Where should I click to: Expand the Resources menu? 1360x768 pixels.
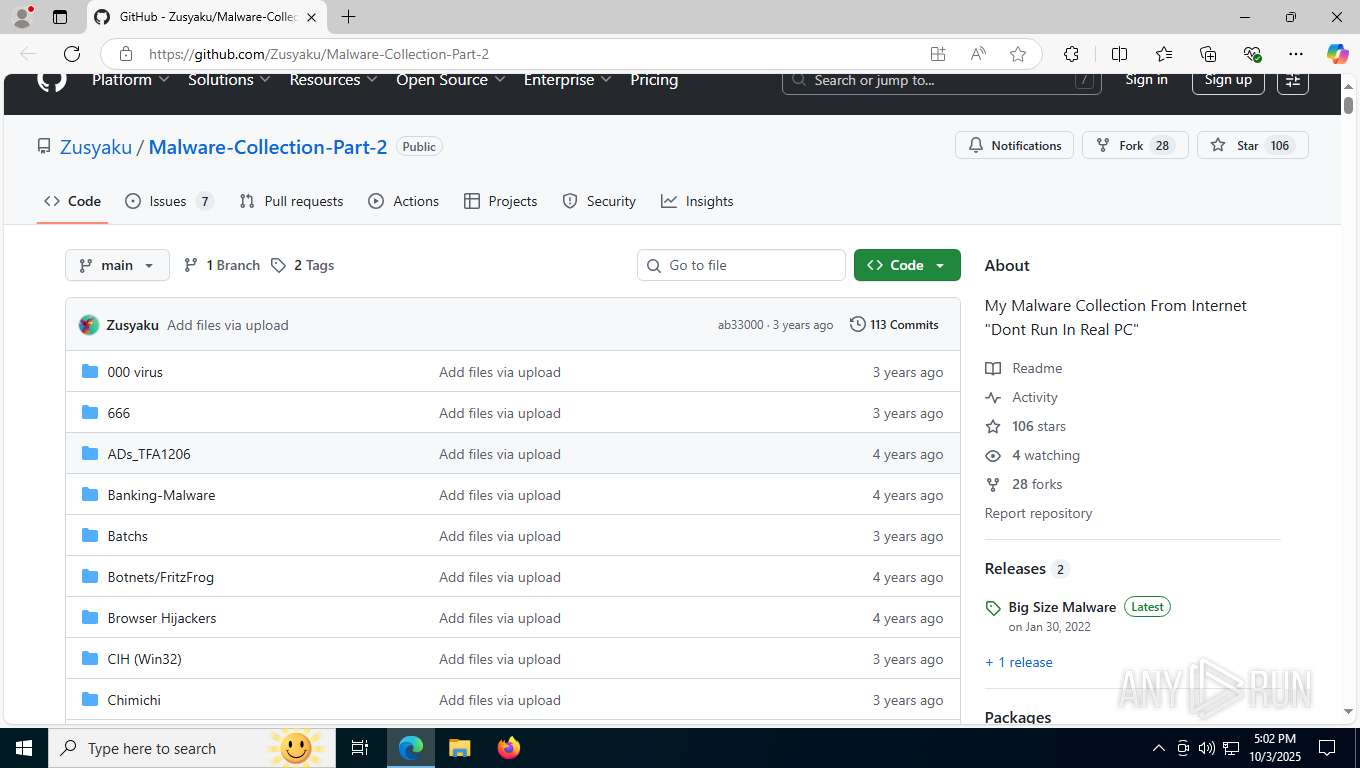point(334,80)
